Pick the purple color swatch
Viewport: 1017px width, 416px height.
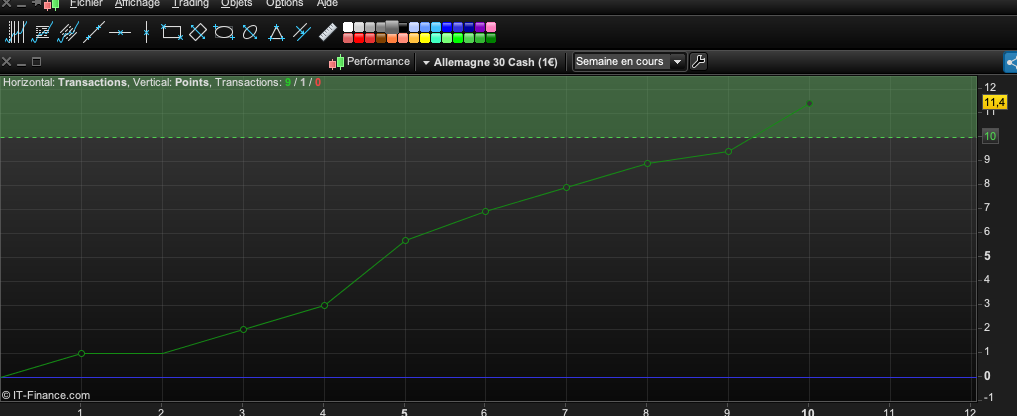(x=480, y=27)
